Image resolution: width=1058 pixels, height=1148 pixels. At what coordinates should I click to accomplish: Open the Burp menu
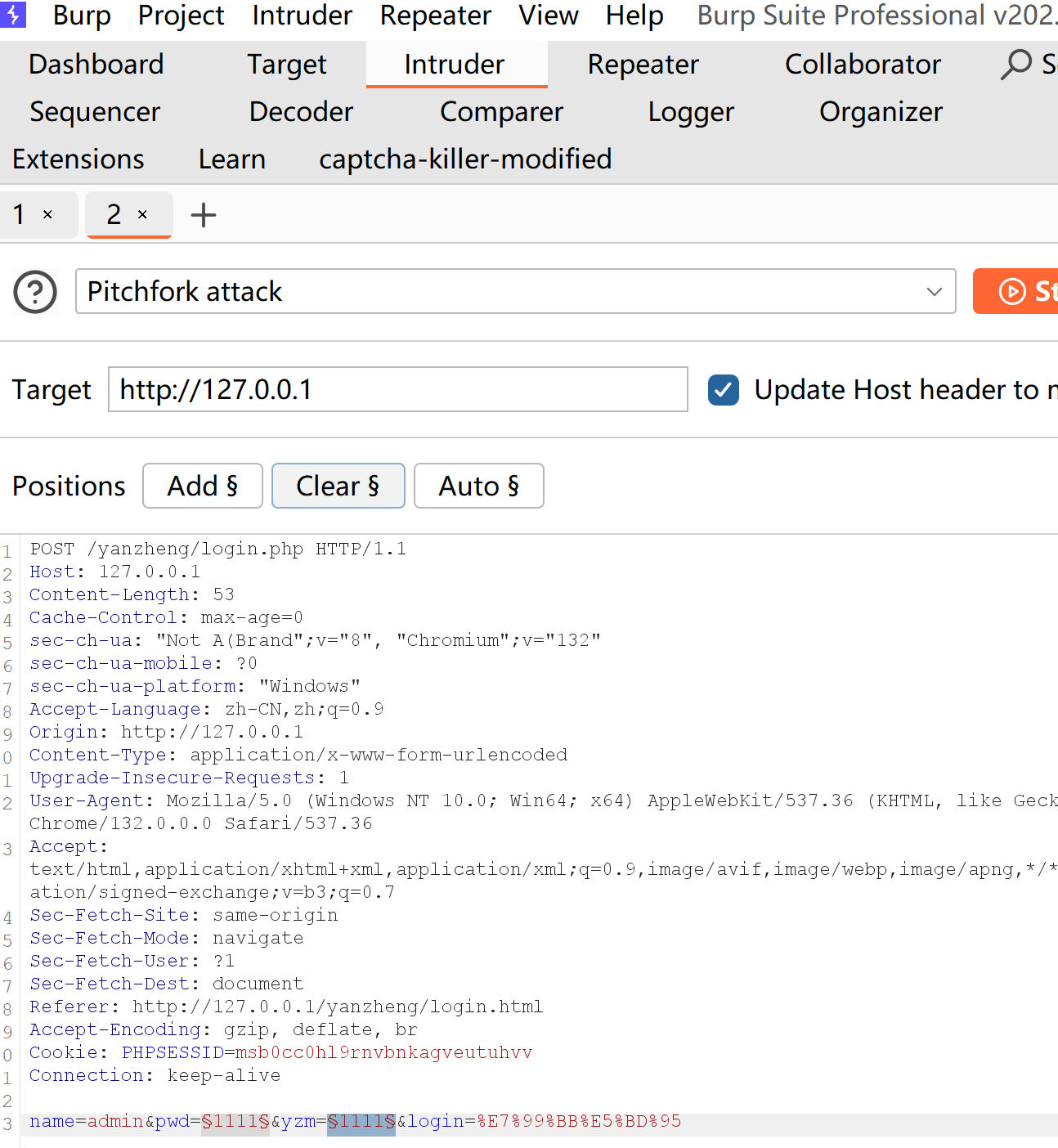[82, 15]
